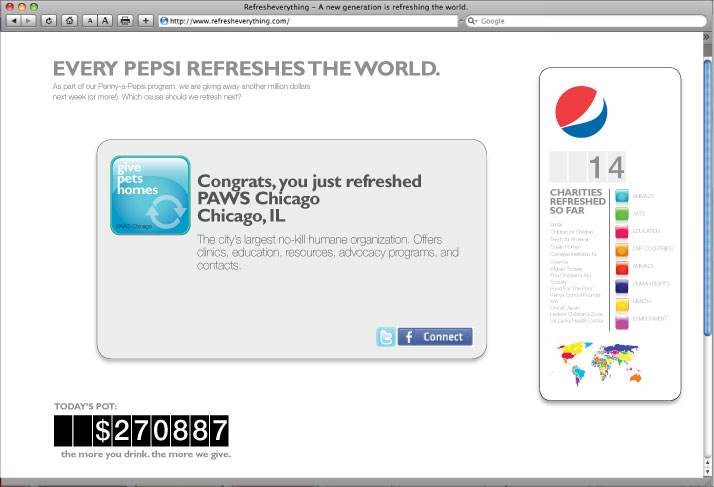Zoom the window with green button
This screenshot has width=714, height=487.
tap(34, 7)
